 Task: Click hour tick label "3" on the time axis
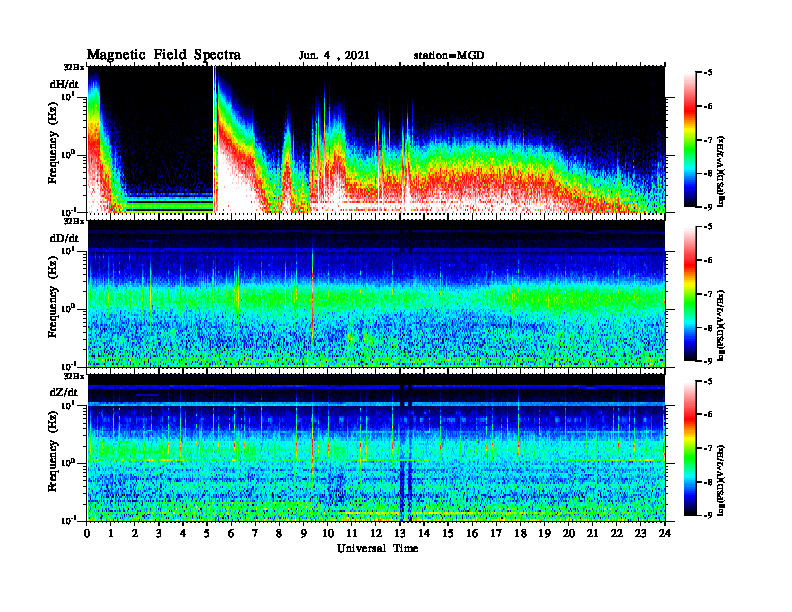pyautogui.click(x=160, y=533)
